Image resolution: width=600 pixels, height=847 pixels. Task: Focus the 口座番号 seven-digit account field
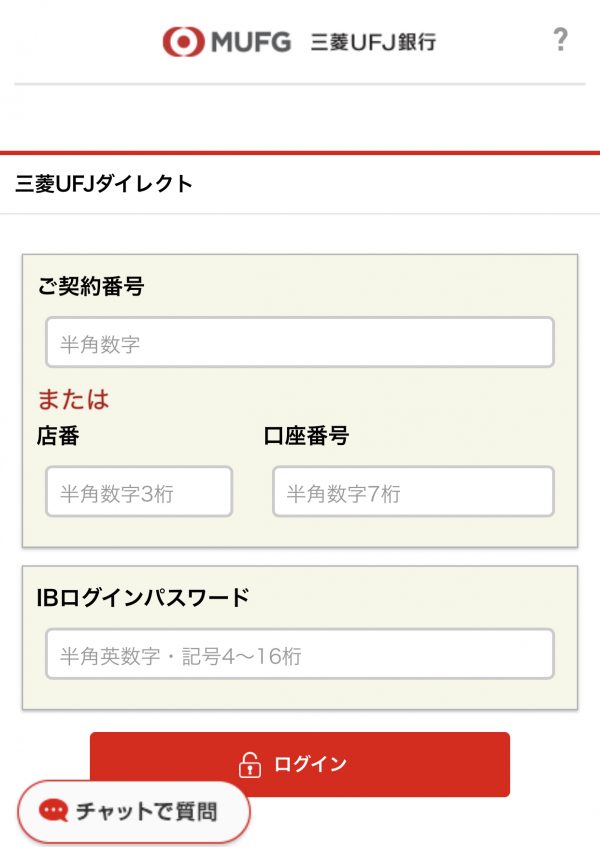[414, 492]
